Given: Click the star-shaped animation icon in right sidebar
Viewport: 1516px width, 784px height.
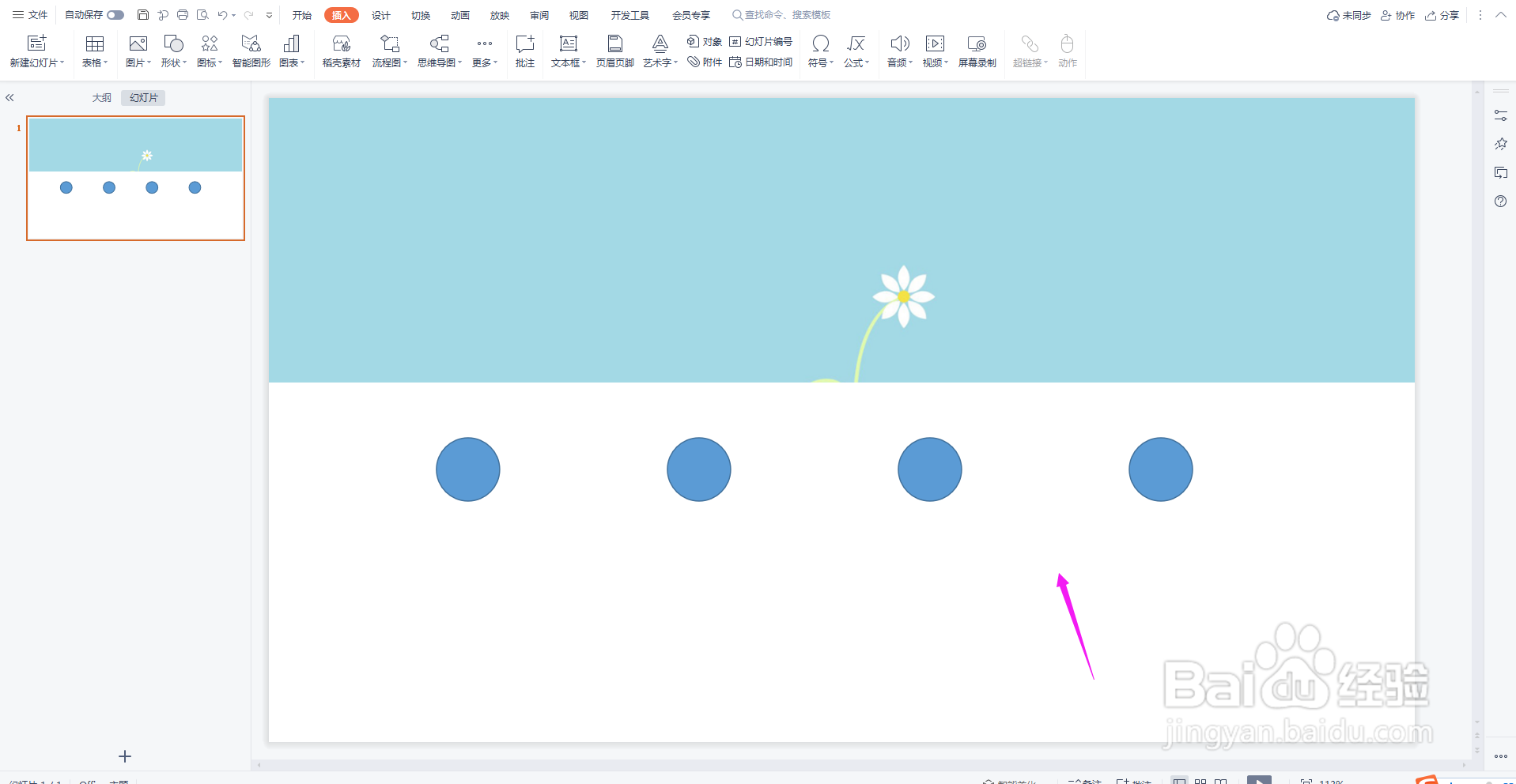Looking at the screenshot, I should click(1501, 144).
